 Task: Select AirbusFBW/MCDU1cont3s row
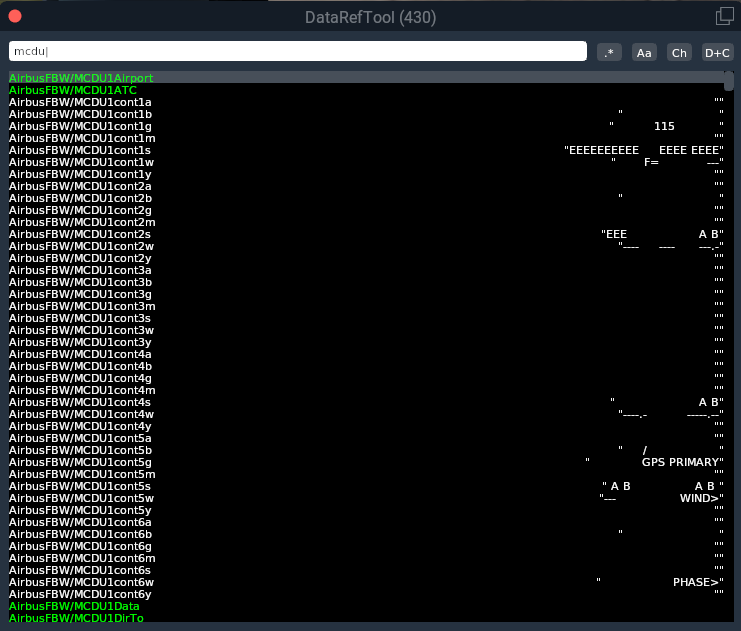tap(366, 318)
